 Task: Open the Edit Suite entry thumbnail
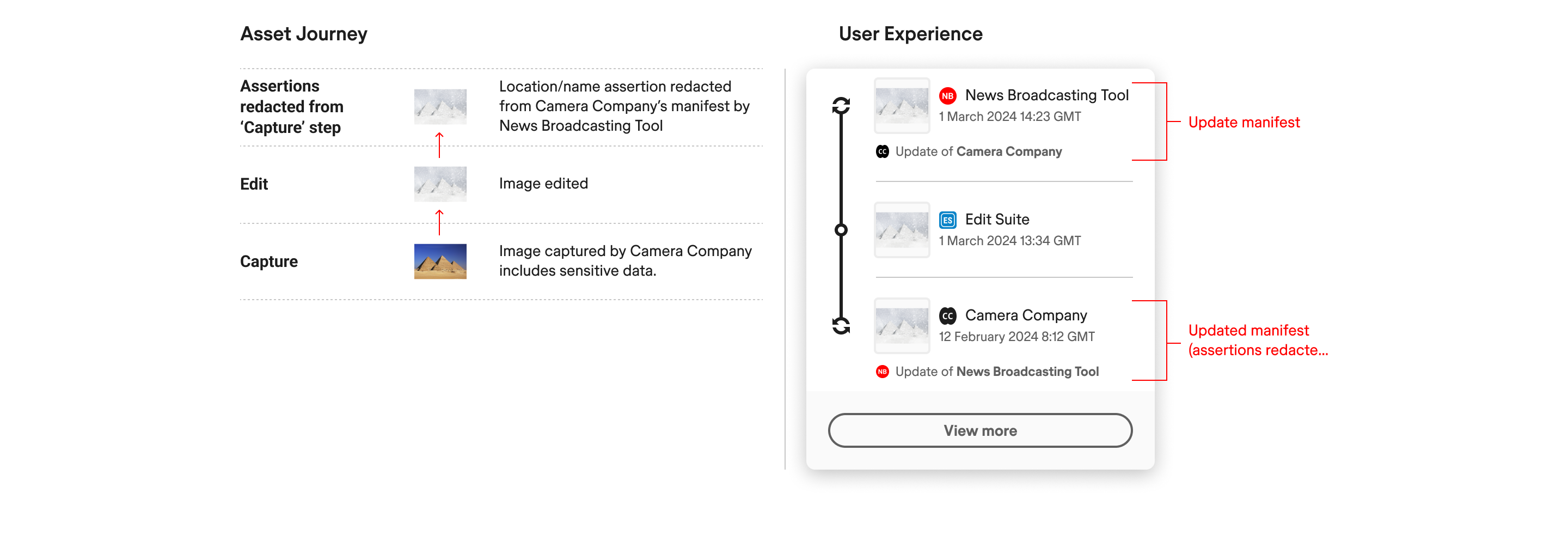pyautogui.click(x=902, y=230)
